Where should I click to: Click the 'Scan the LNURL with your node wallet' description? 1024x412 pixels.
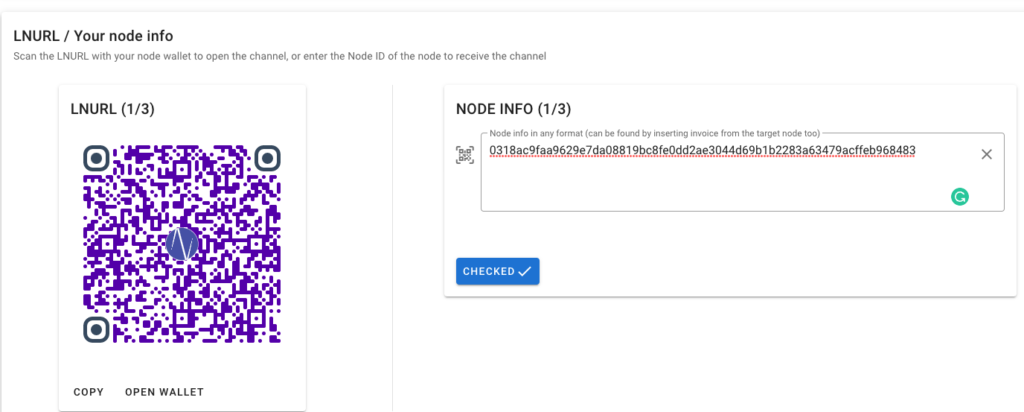pyautogui.click(x=280, y=56)
